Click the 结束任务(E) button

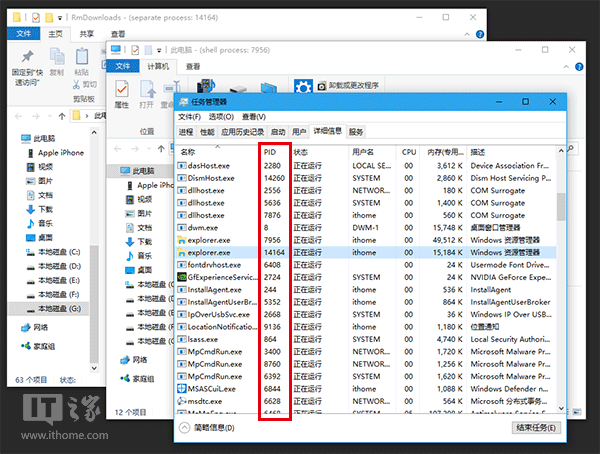[536, 428]
